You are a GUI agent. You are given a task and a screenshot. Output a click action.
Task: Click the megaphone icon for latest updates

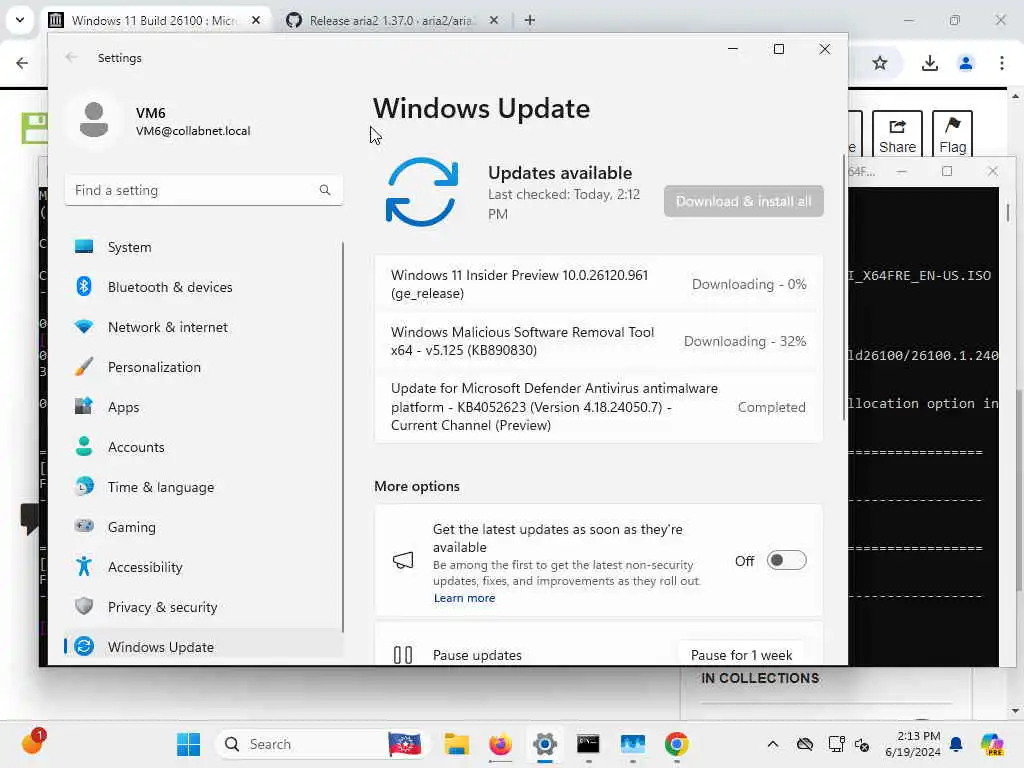[403, 560]
